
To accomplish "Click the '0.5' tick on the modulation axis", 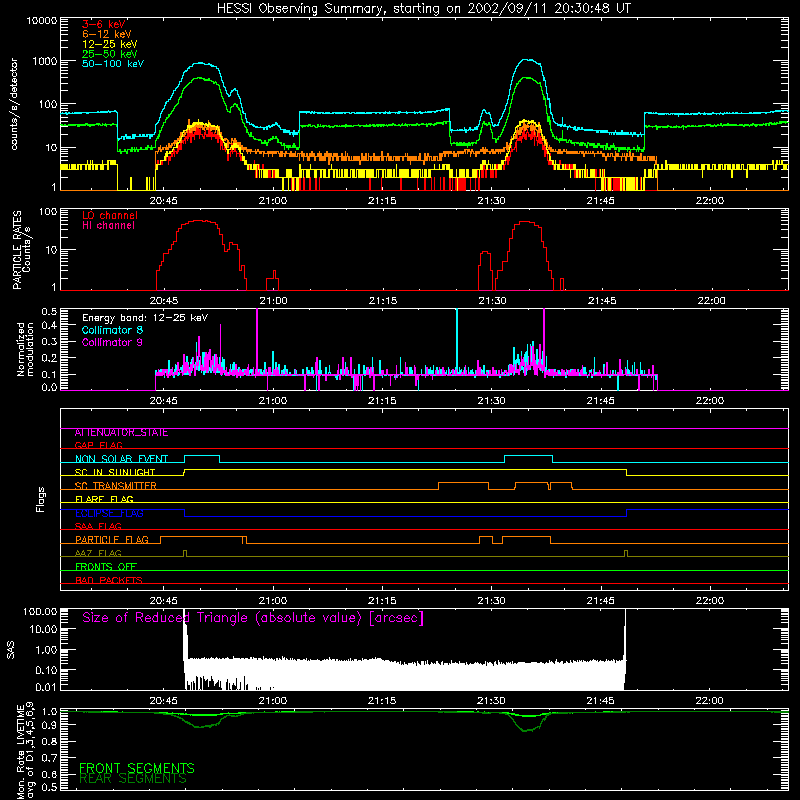I will (x=49, y=311).
